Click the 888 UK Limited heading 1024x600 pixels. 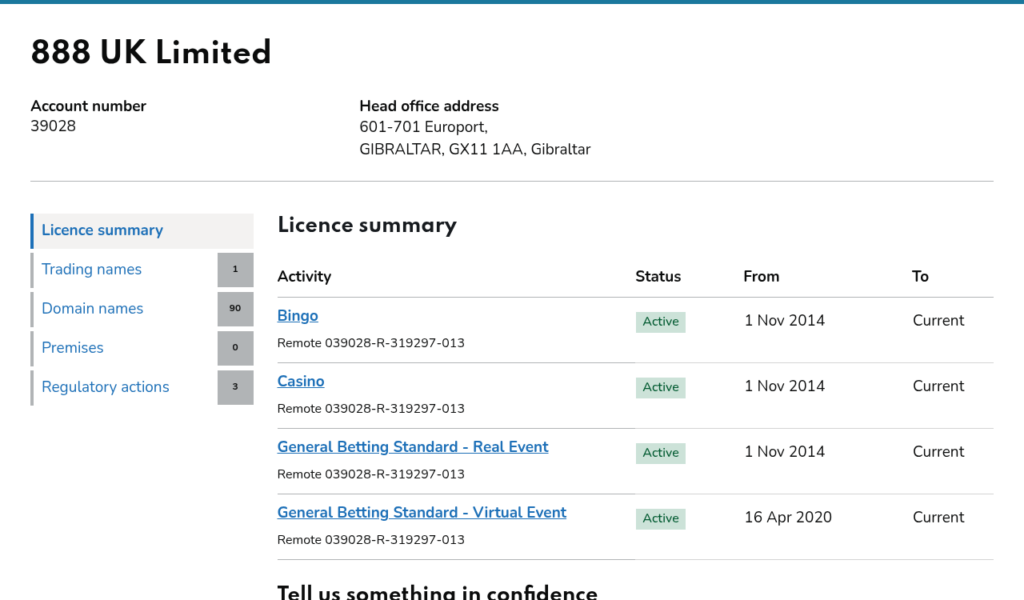click(x=151, y=52)
